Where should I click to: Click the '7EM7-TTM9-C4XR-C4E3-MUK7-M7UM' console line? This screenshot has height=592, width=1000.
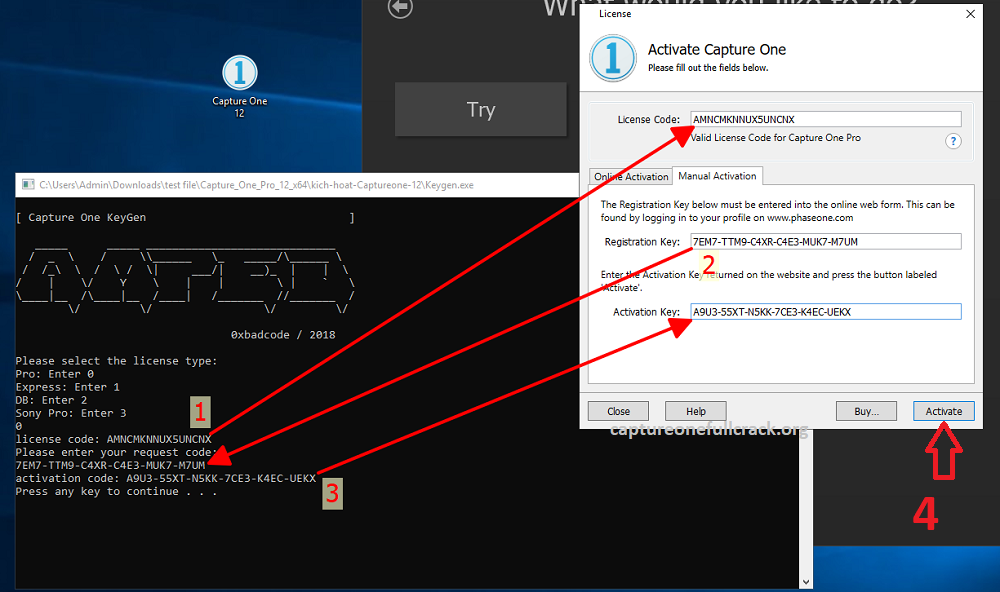pyautogui.click(x=110, y=465)
